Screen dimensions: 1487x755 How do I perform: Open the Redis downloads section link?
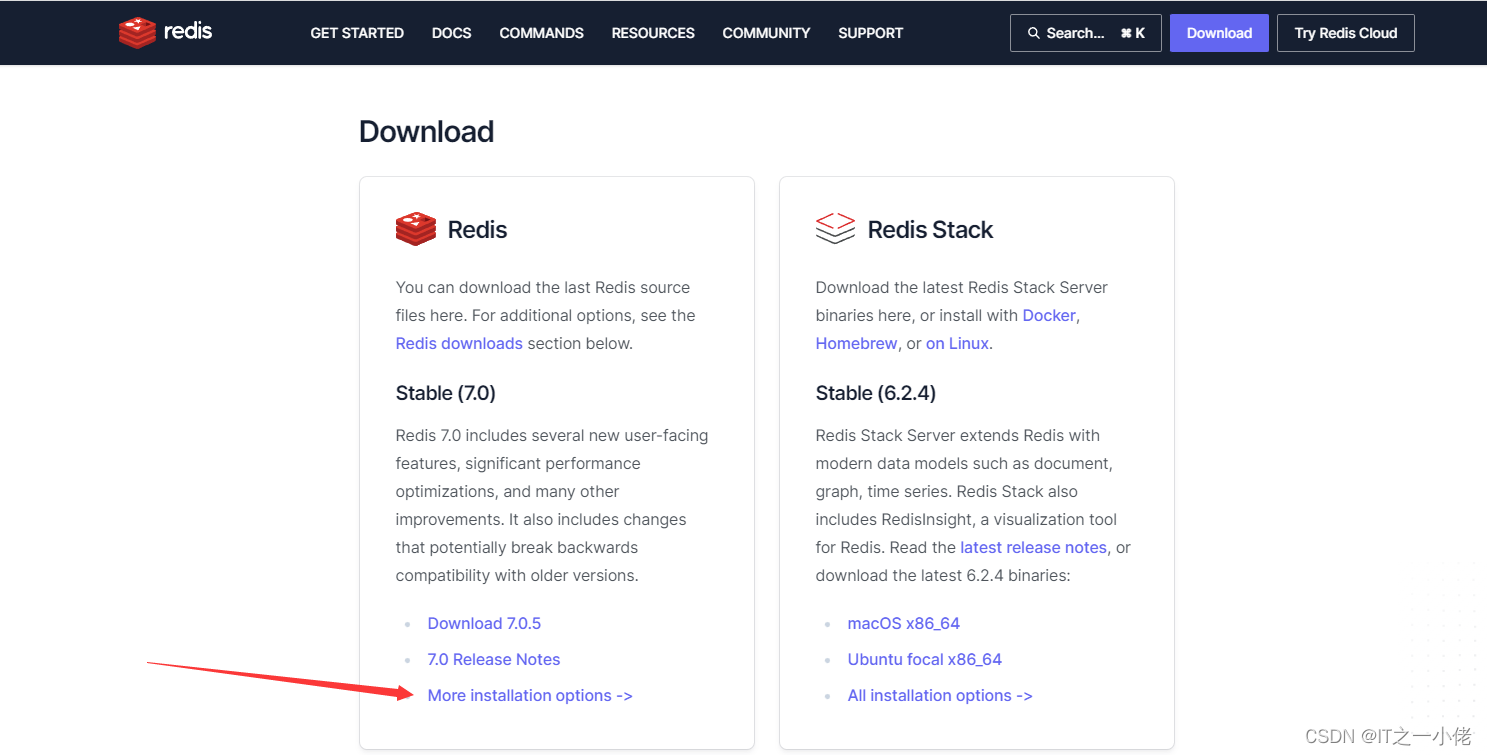pyautogui.click(x=458, y=343)
